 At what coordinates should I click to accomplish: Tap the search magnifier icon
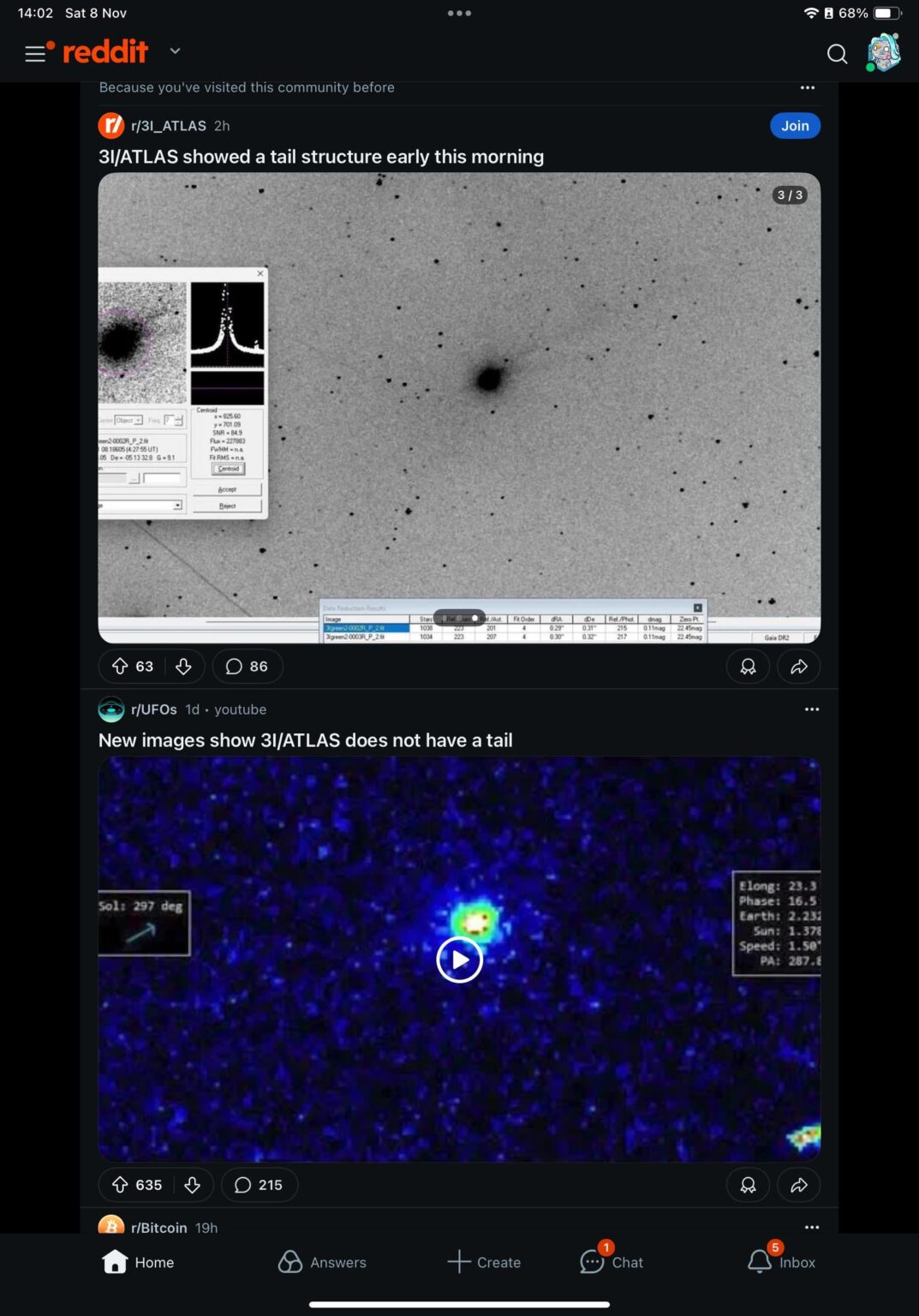click(x=837, y=54)
